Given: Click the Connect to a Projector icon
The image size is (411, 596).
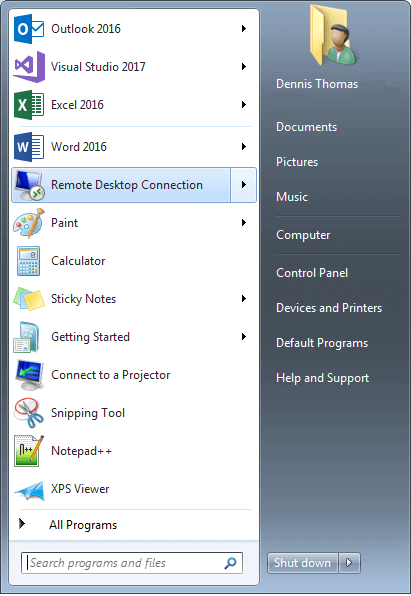Looking at the screenshot, I should point(30,375).
